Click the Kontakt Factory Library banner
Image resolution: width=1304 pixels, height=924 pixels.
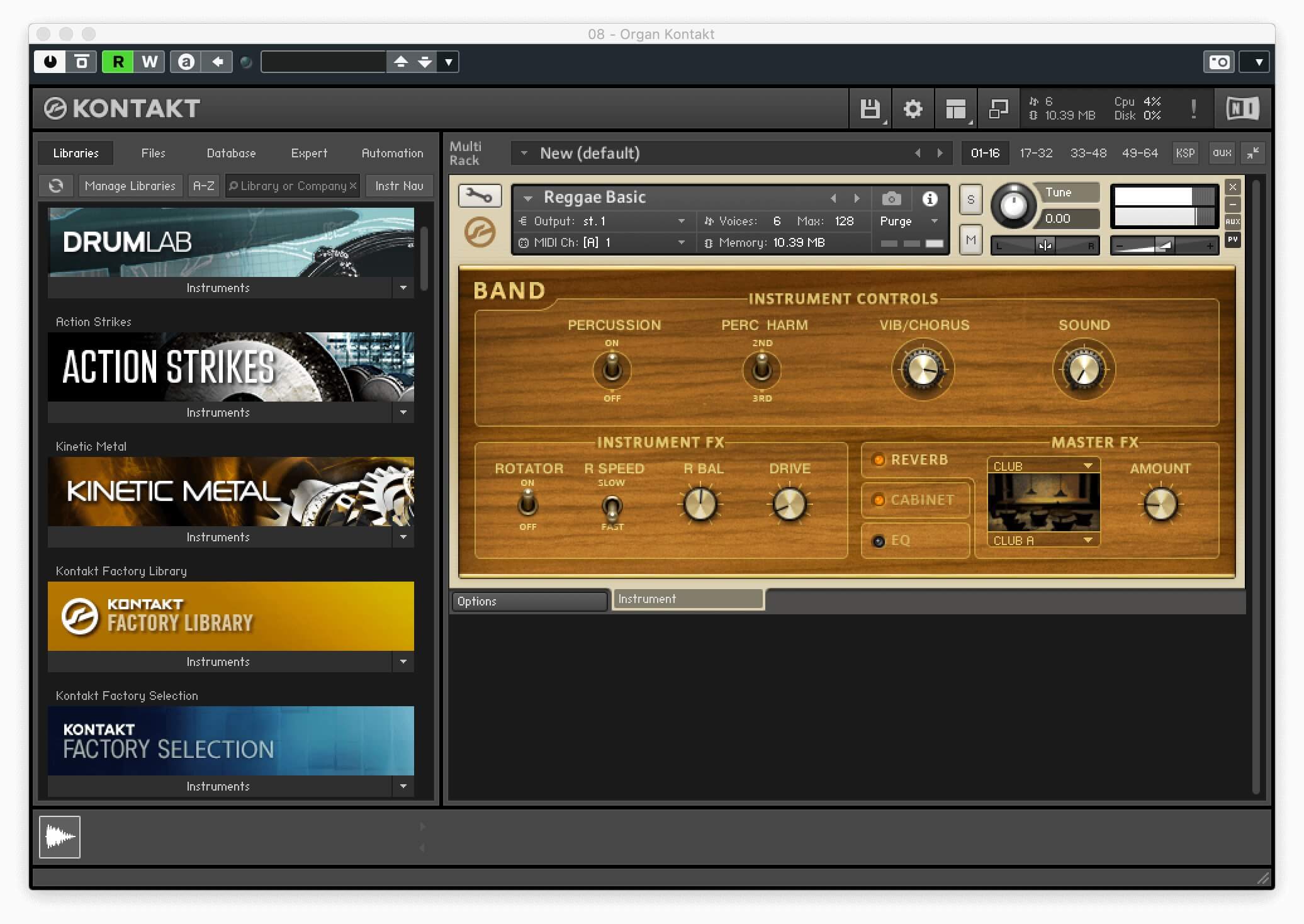[231, 616]
